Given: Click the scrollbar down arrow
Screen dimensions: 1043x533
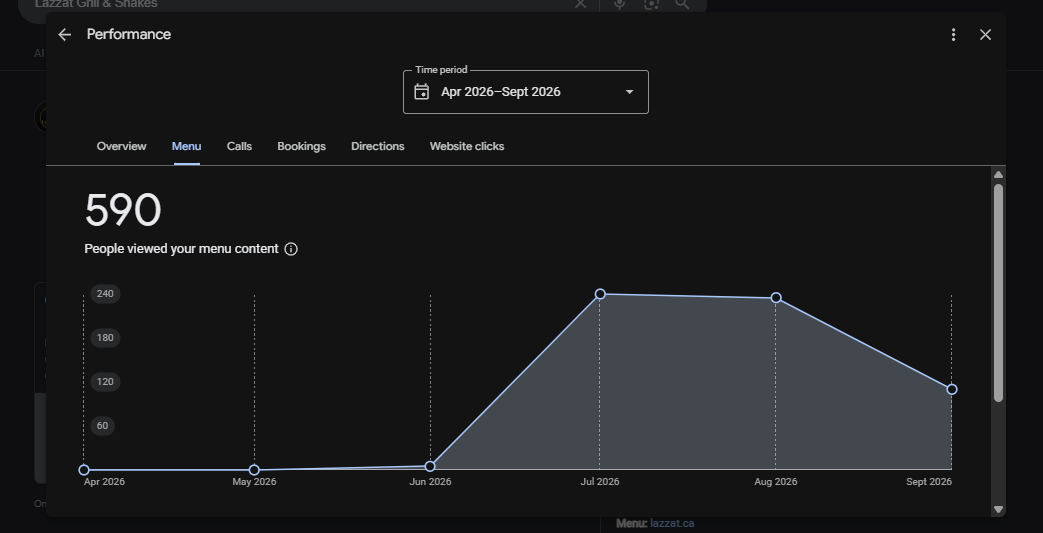Looking at the screenshot, I should pos(998,510).
